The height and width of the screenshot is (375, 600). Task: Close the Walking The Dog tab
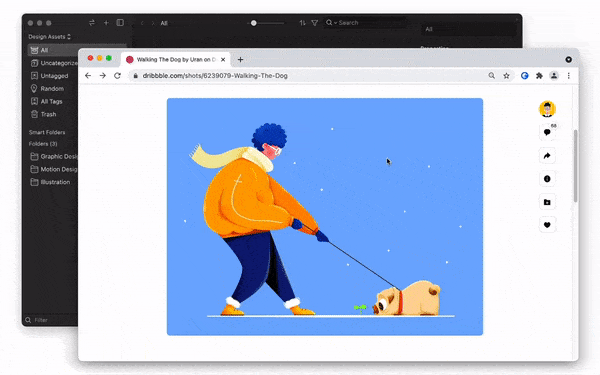pyautogui.click(x=223, y=59)
